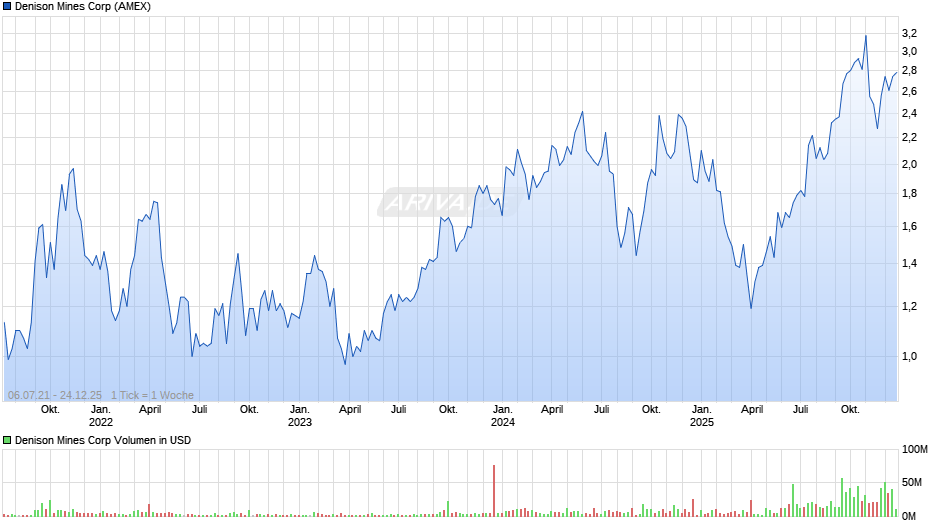The image size is (940, 526).
Task: Click the price axis label '2,0'
Action: 909,164
